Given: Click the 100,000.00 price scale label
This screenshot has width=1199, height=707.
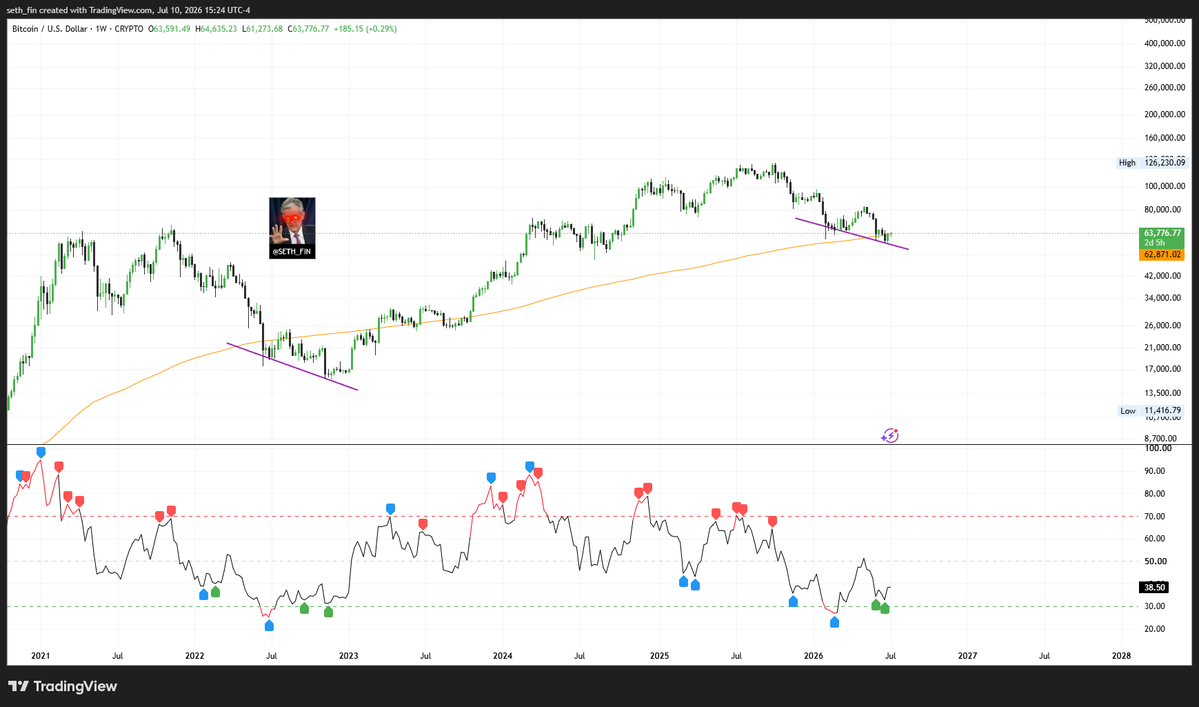Looking at the screenshot, I should pyautogui.click(x=1165, y=186).
